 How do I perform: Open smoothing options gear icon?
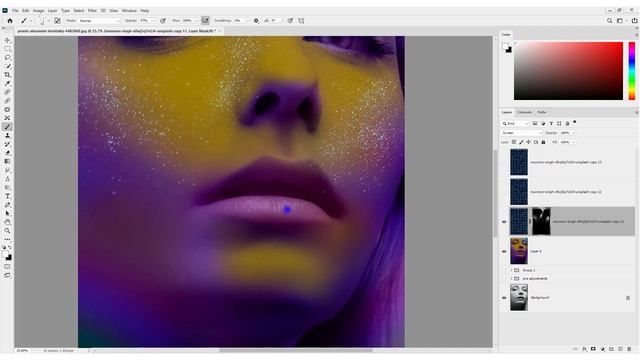pos(256,20)
